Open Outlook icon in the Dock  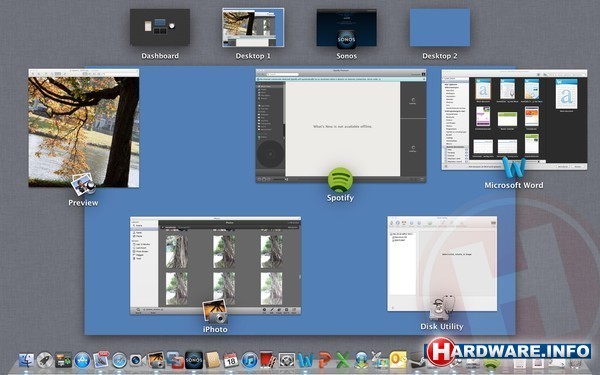click(398, 360)
